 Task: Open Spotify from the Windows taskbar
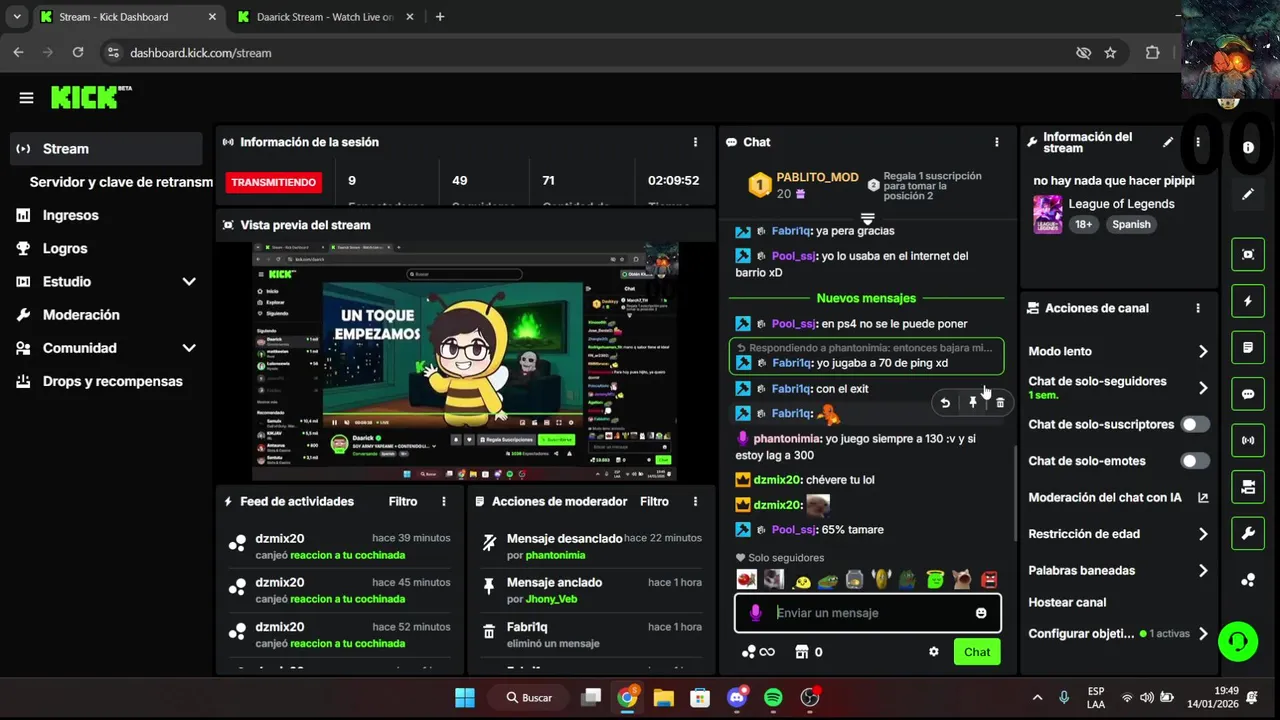773,697
